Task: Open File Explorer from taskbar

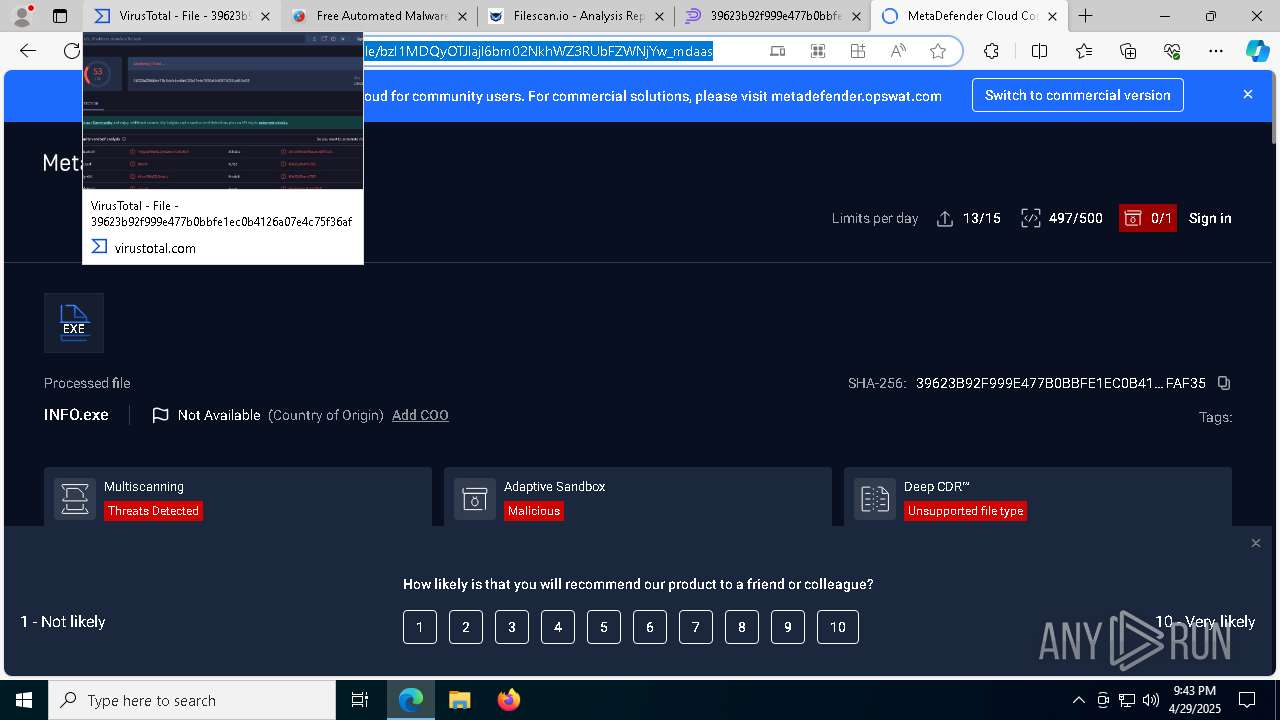Action: pos(459,700)
